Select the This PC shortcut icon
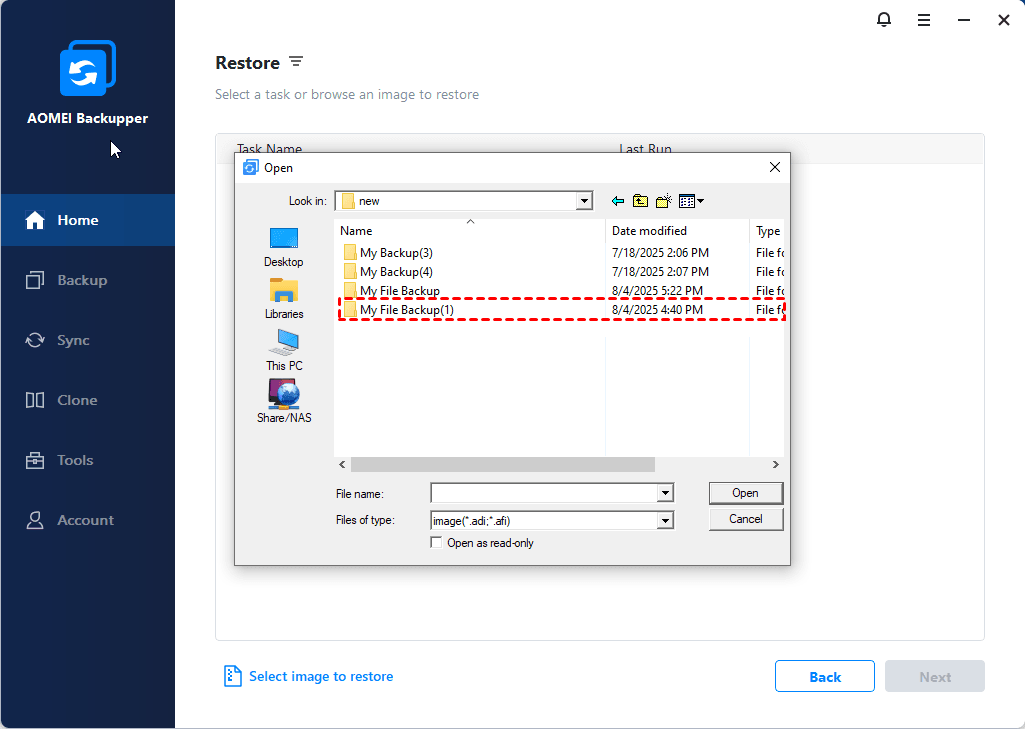This screenshot has width=1025, height=729. [284, 343]
